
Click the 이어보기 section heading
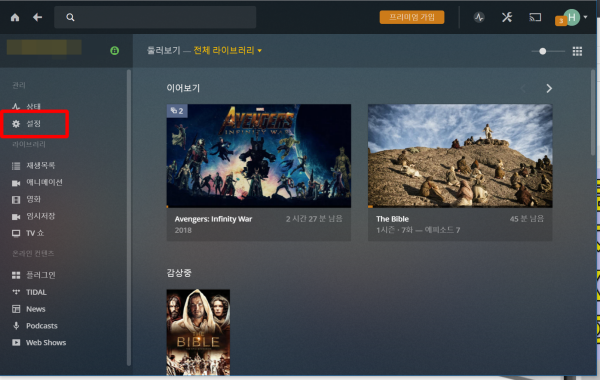coord(183,88)
